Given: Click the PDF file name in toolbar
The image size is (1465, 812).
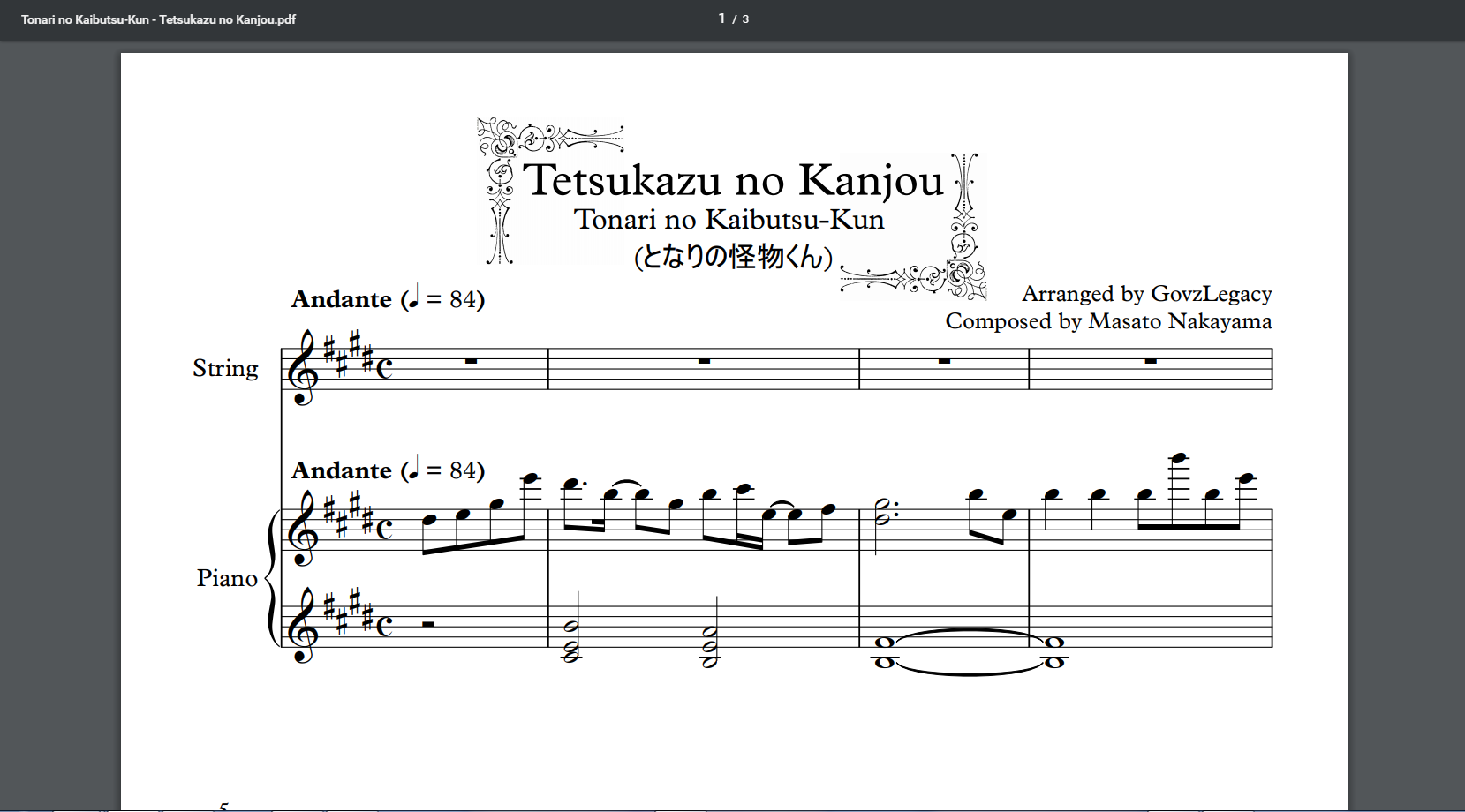Looking at the screenshot, I should [158, 19].
